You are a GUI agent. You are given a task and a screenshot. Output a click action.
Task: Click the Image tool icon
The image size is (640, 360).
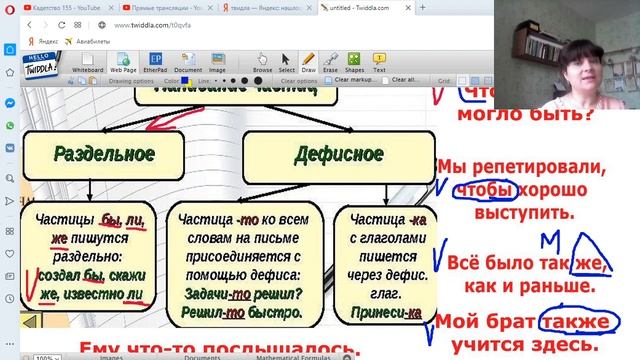(x=217, y=62)
